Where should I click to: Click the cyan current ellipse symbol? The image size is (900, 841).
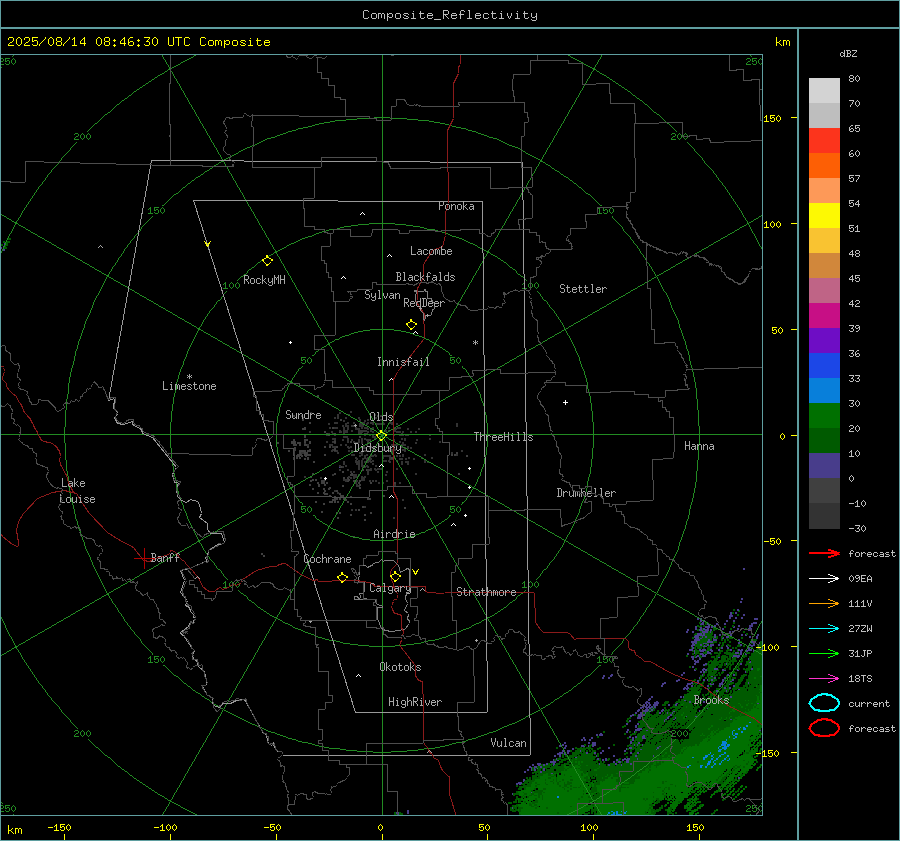point(824,703)
